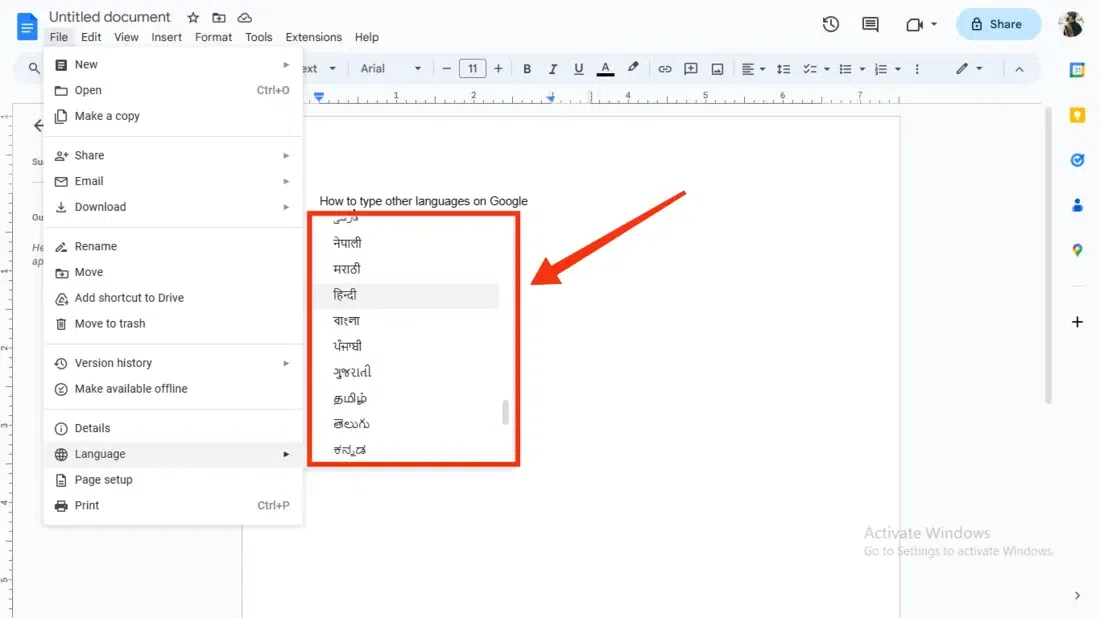This screenshot has height=618, width=1100.
Task: Open the numbered list dropdown
Action: pyautogui.click(x=887, y=69)
